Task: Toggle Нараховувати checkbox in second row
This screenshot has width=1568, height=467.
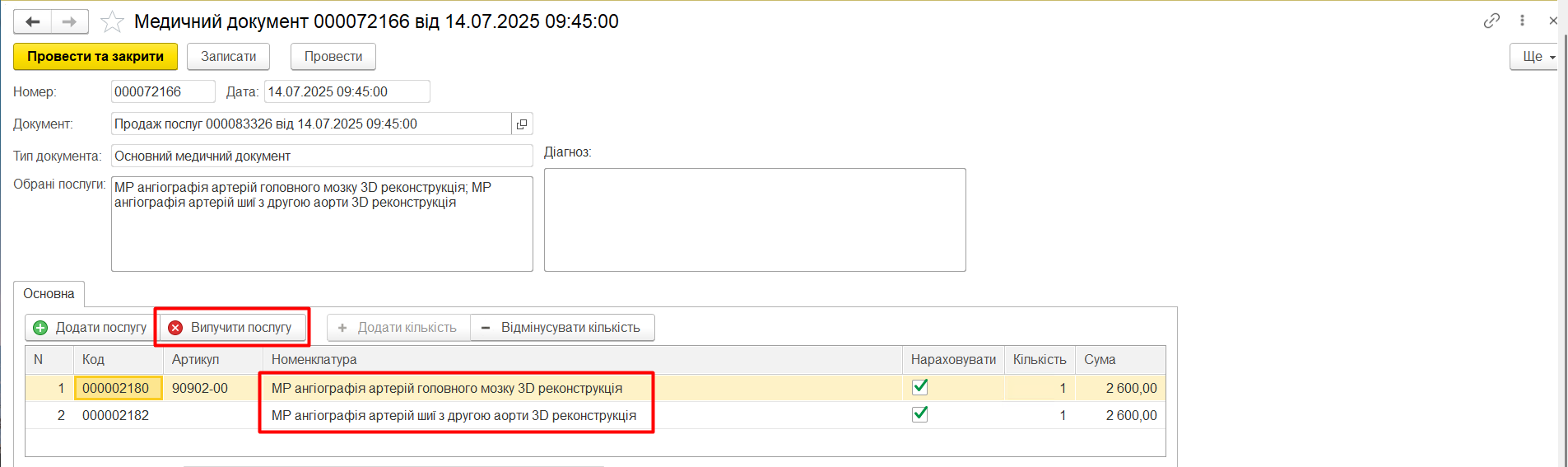Action: coord(920,414)
